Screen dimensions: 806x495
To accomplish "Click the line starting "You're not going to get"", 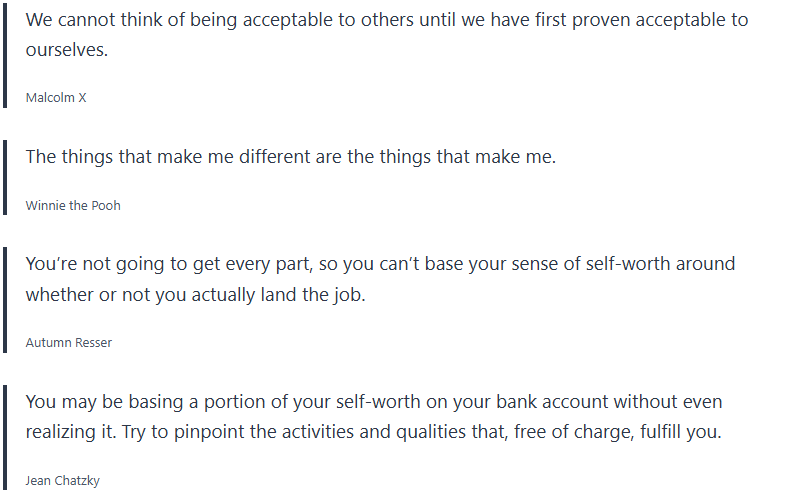I will (x=380, y=264).
